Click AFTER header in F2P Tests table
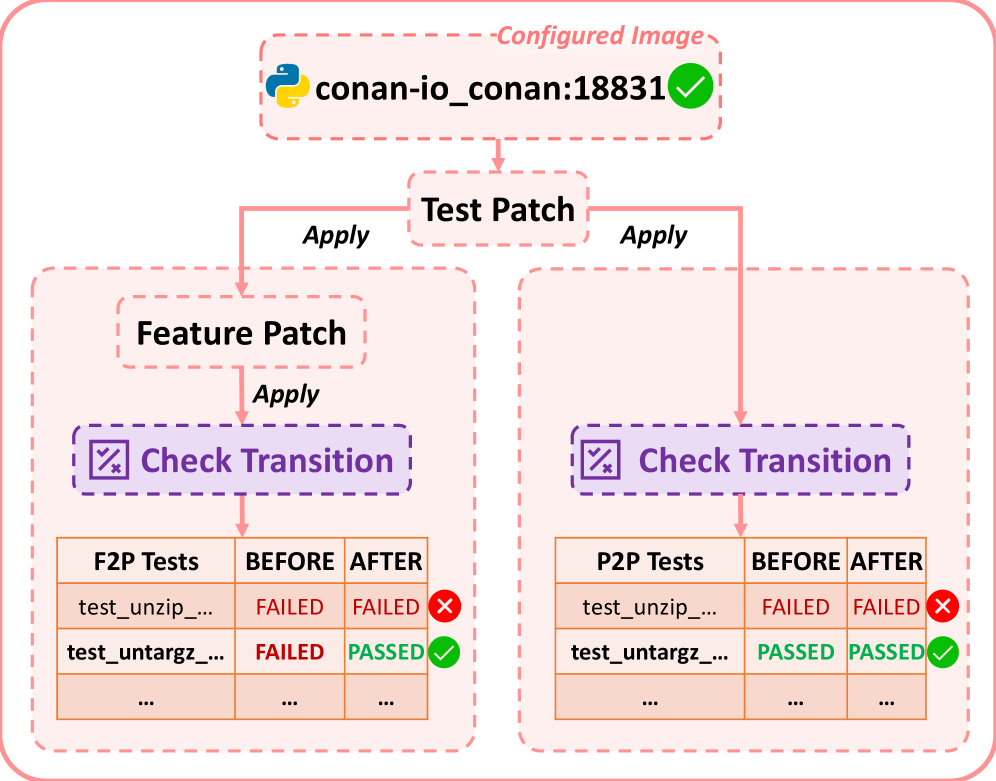This screenshot has width=996, height=781. click(386, 561)
